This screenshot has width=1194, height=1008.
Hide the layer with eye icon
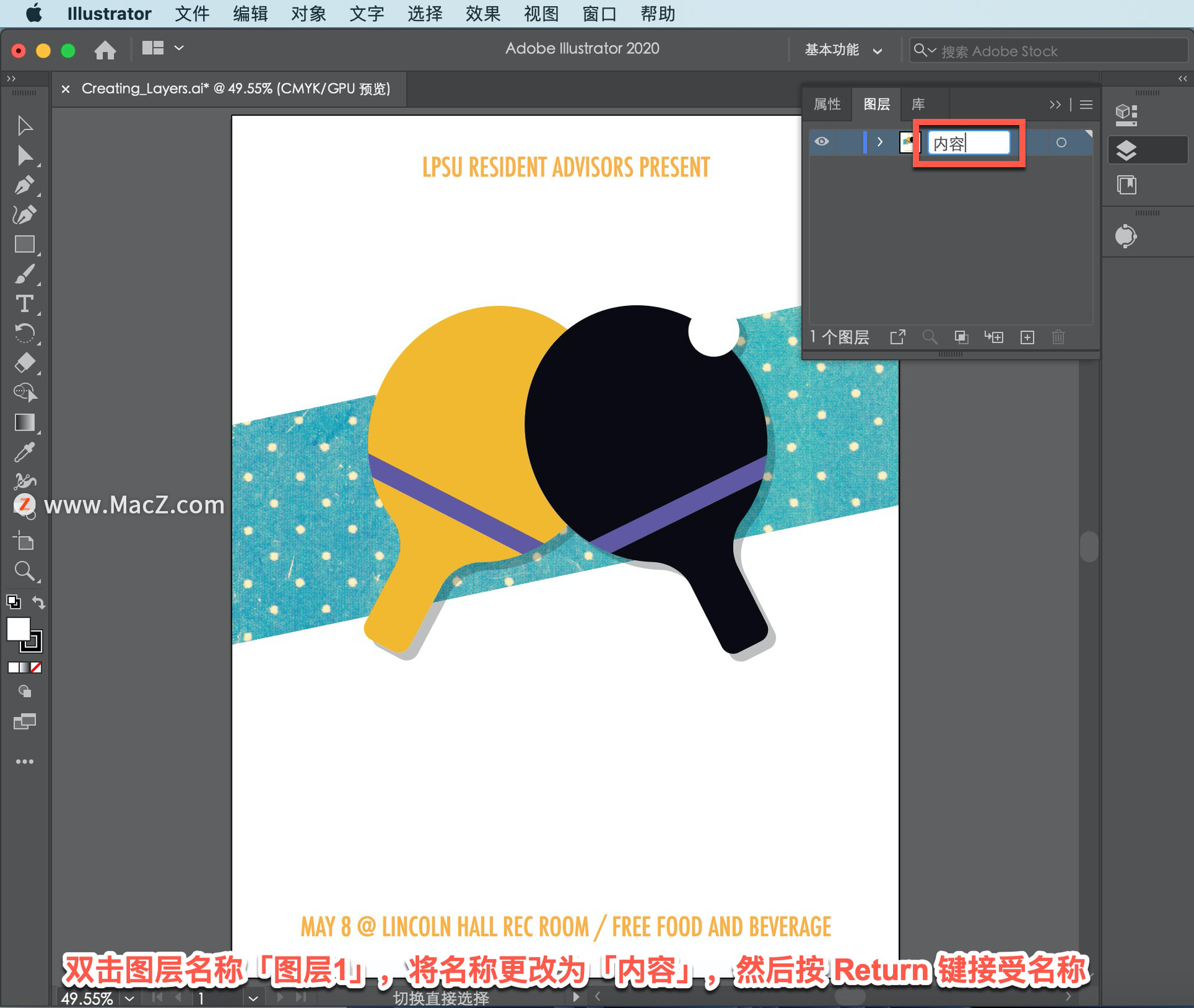821,142
